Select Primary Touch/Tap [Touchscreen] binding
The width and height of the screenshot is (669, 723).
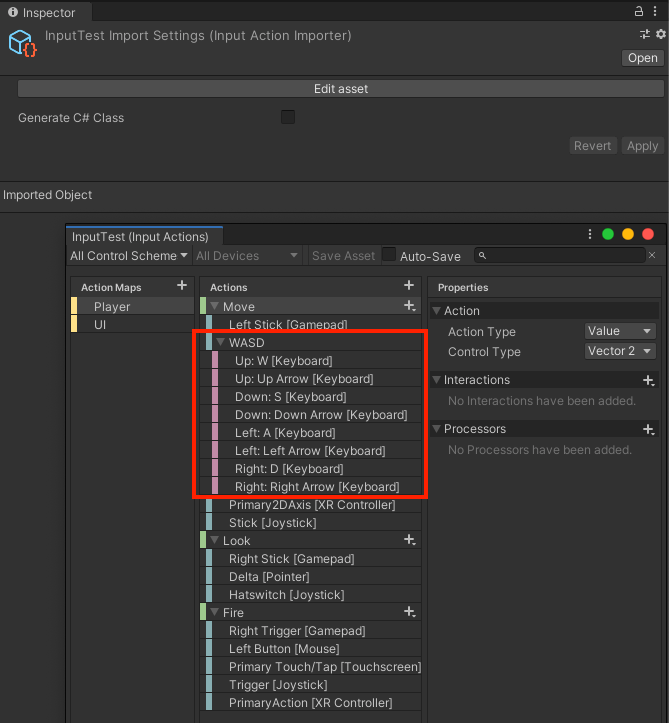point(313,666)
